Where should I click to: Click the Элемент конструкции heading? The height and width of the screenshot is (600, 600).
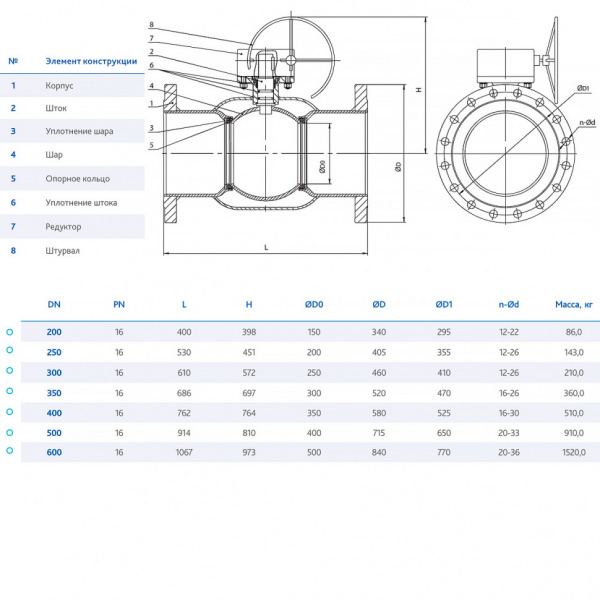91,60
